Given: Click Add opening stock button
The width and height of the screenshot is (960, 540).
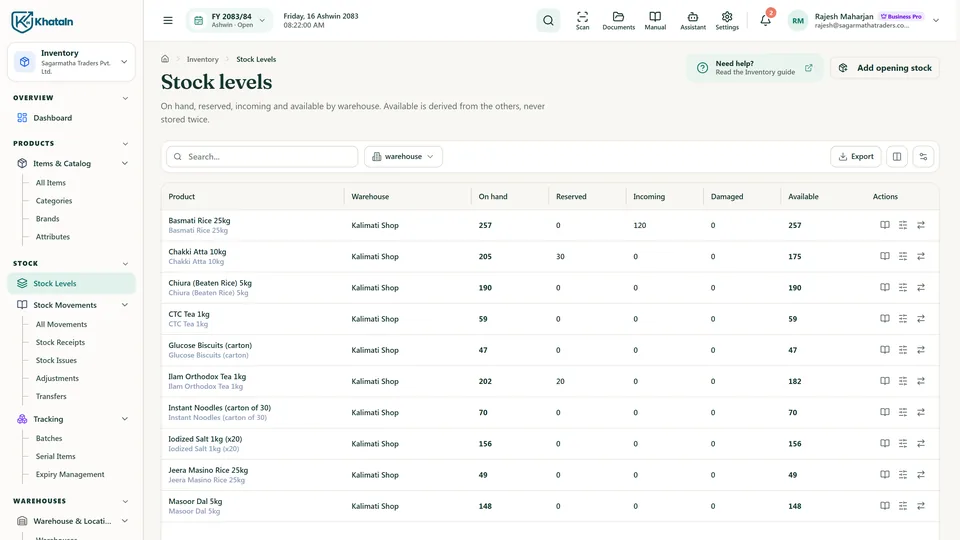Looking at the screenshot, I should (885, 68).
